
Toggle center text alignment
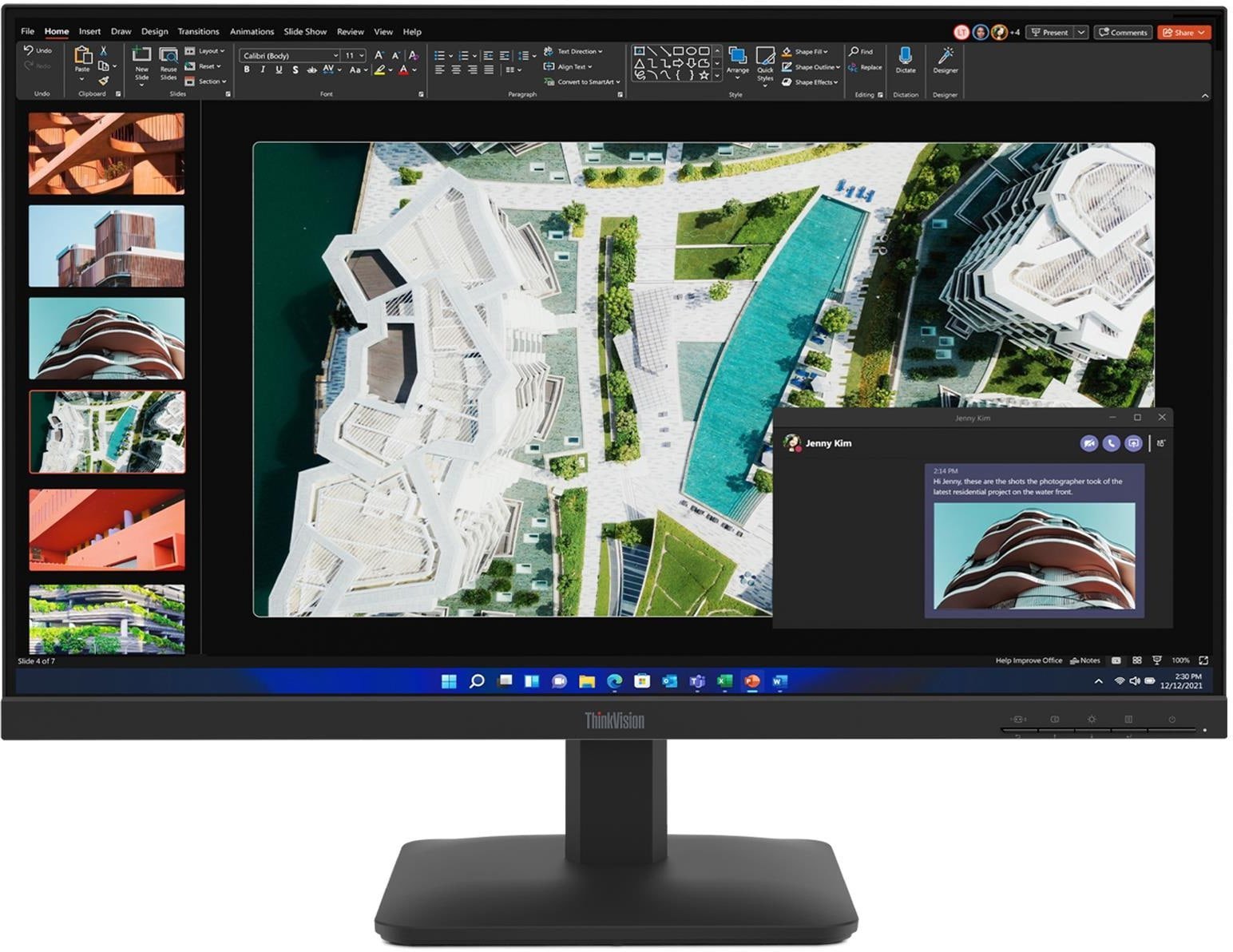click(x=456, y=69)
